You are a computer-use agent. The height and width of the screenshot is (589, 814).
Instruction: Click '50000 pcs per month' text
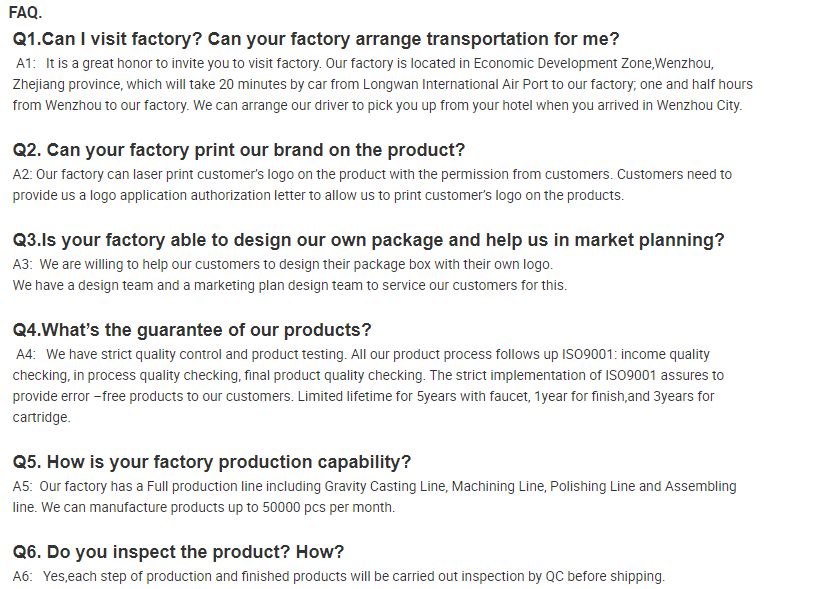(x=328, y=508)
